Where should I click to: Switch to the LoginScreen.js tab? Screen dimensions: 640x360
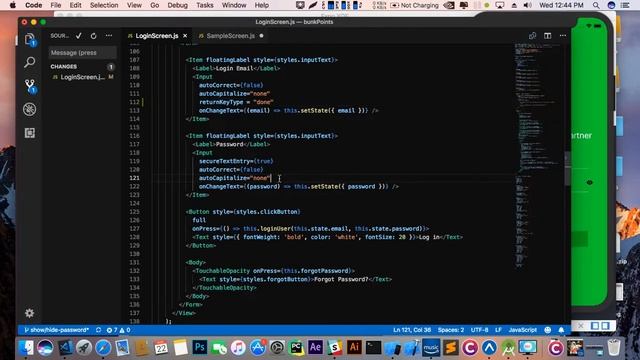click(157, 36)
